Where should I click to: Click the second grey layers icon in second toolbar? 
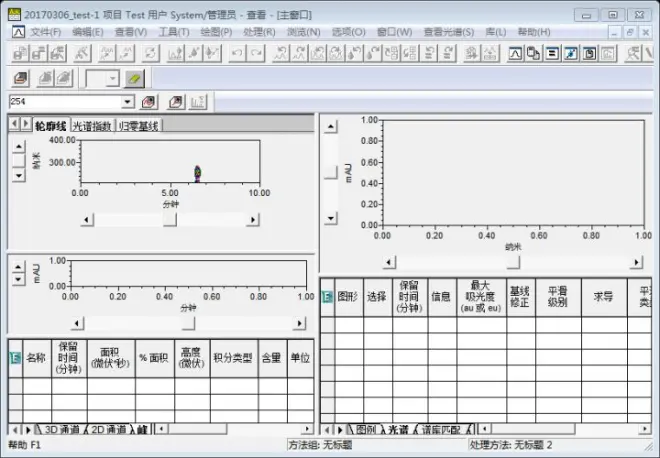tap(64, 79)
